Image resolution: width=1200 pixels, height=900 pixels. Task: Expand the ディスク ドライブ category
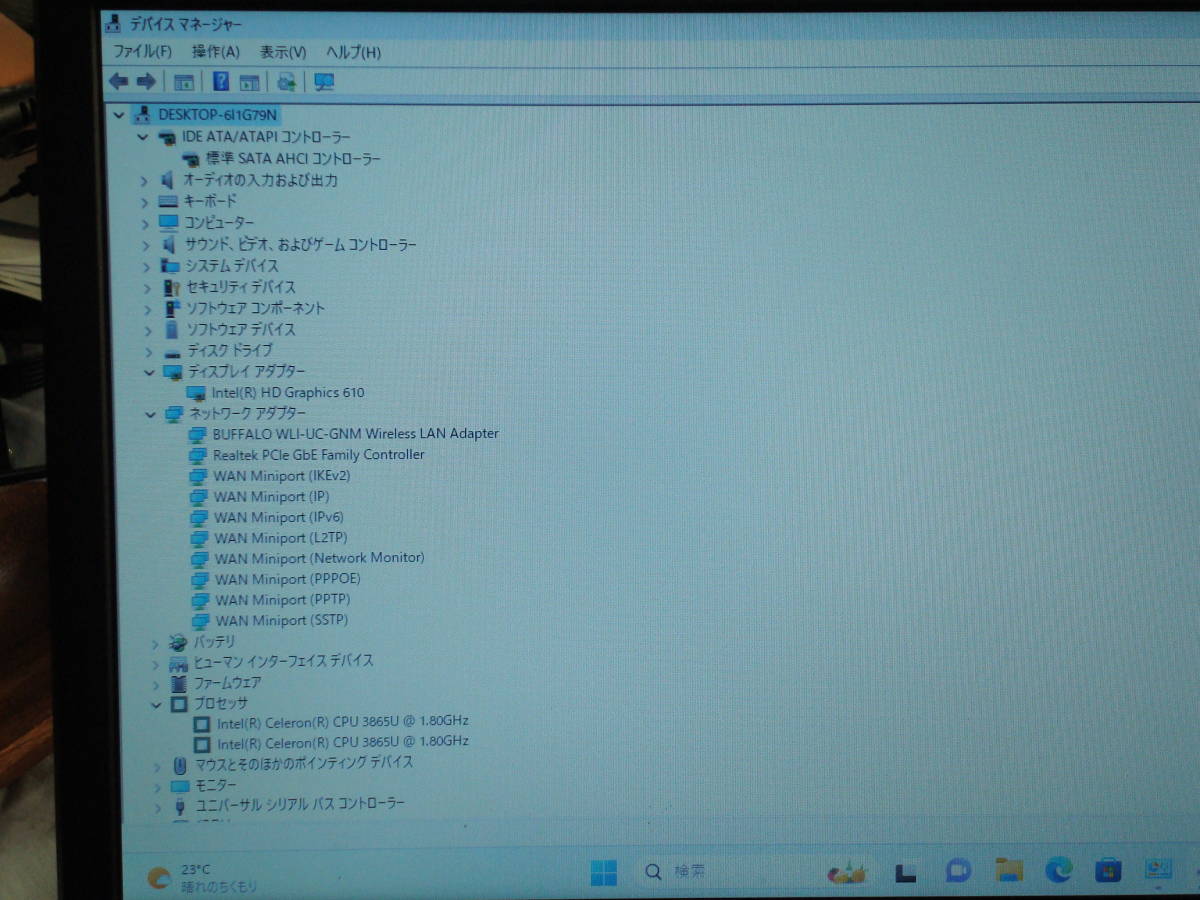point(149,351)
